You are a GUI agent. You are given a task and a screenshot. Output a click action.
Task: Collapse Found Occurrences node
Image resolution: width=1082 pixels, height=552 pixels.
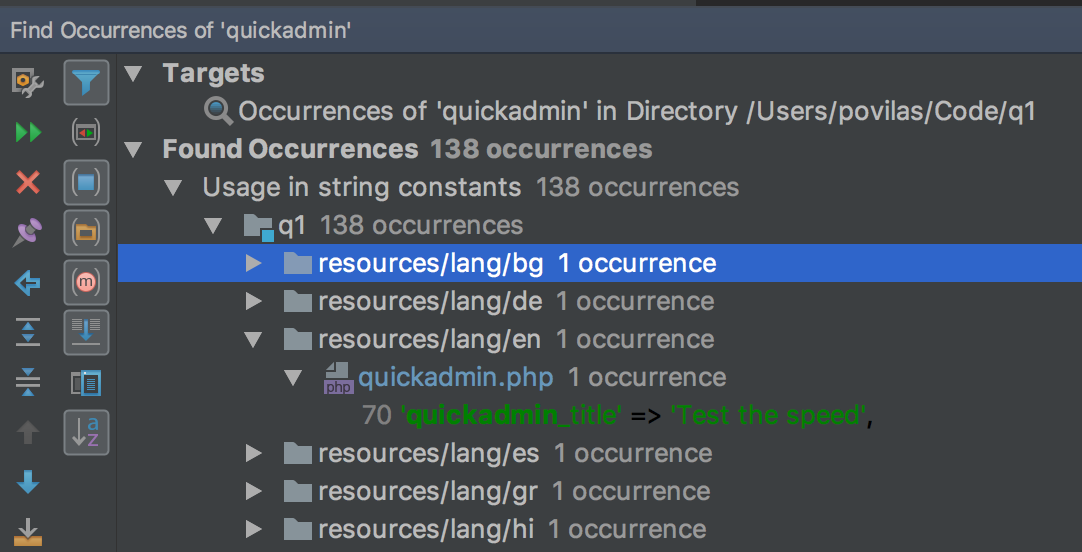click(133, 149)
